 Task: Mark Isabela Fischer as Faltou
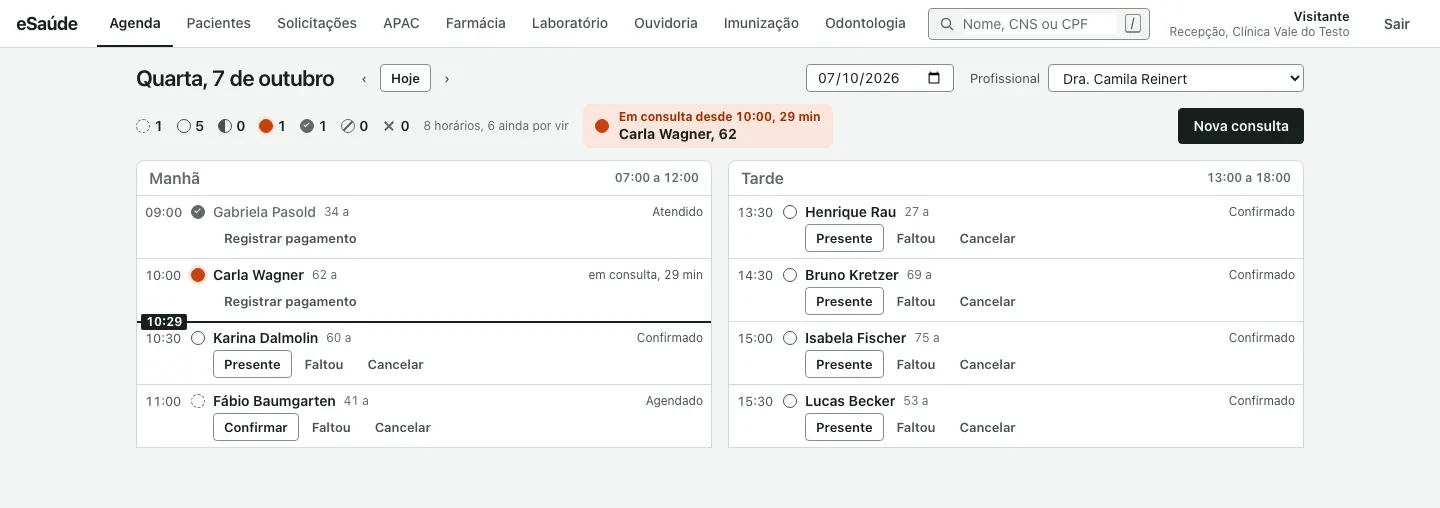[916, 365]
